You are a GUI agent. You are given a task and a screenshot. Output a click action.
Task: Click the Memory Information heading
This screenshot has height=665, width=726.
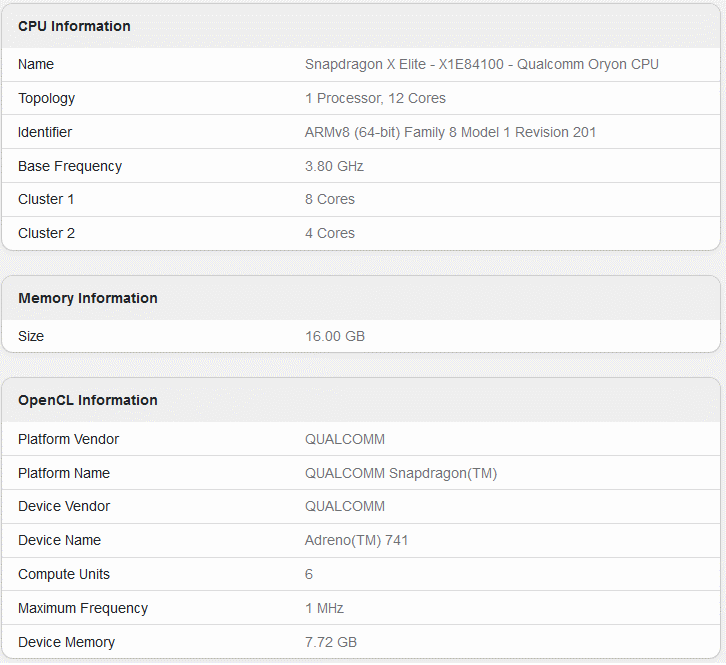pos(88,298)
